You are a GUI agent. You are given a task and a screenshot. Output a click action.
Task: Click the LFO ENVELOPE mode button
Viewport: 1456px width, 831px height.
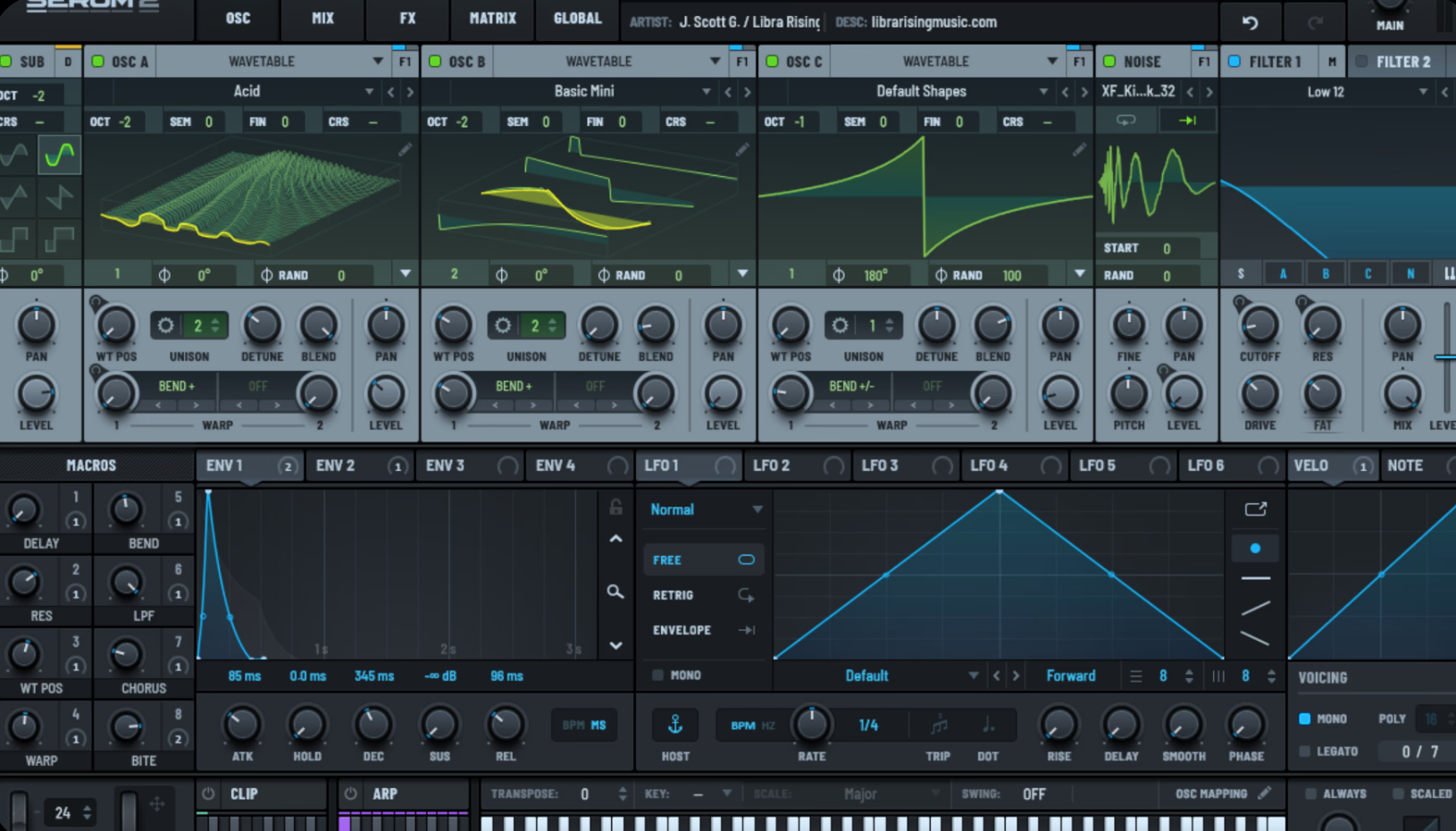coord(703,630)
